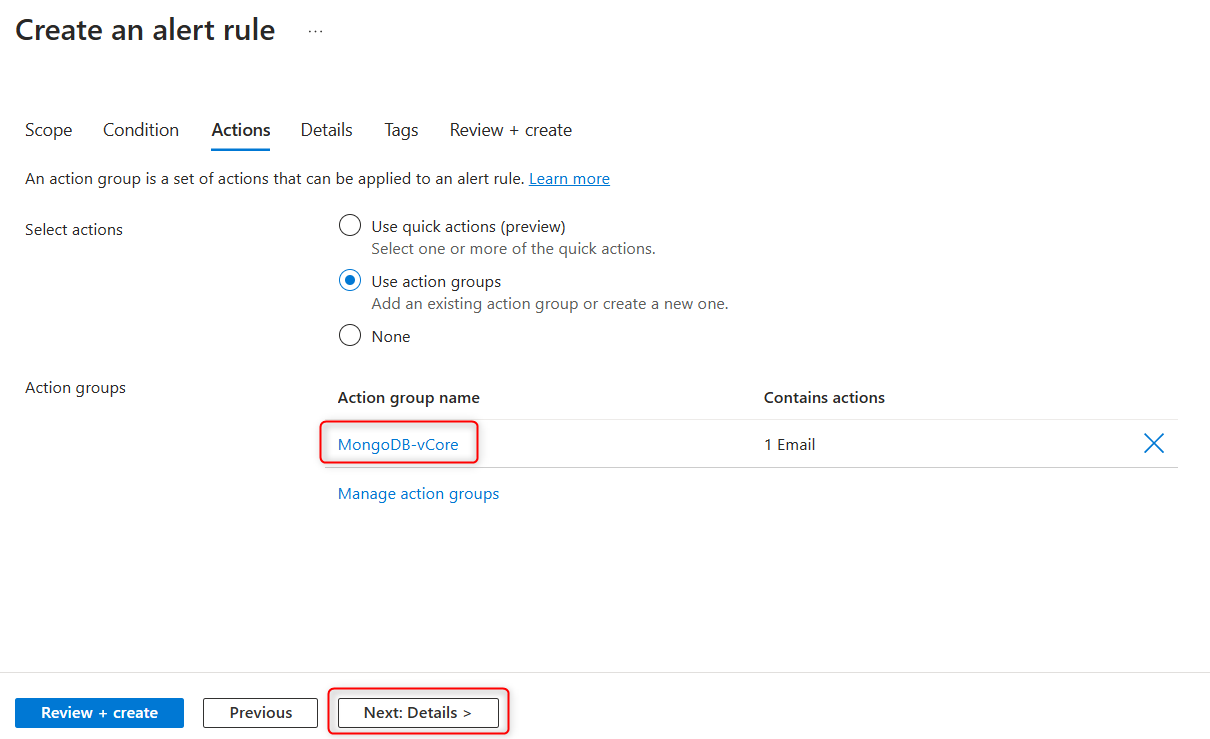This screenshot has width=1210, height=739.
Task: Go back with the Previous button
Action: pyautogui.click(x=260, y=712)
